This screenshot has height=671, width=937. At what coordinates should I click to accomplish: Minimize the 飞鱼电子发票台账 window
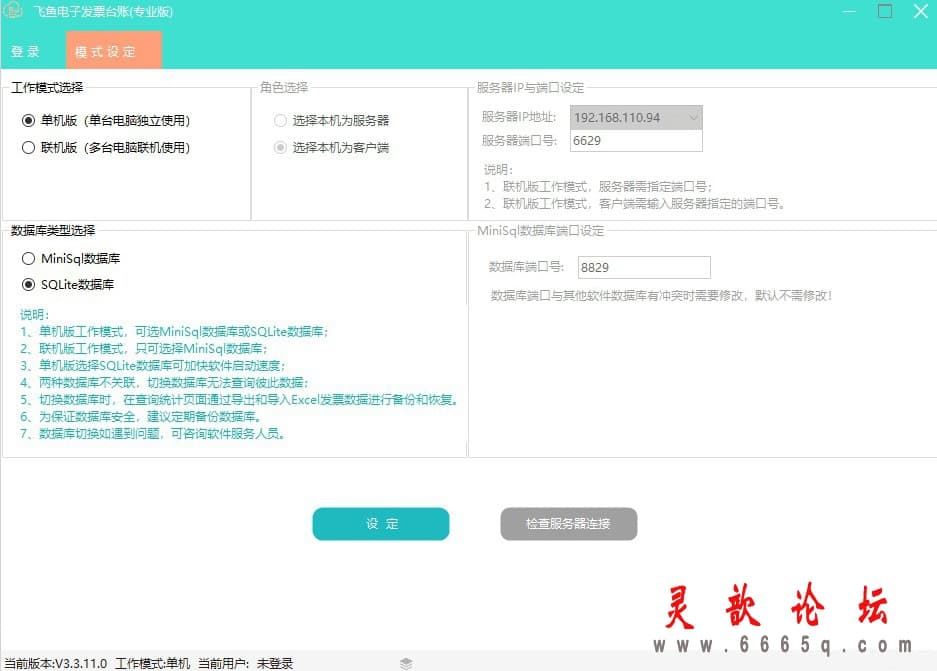pyautogui.click(x=849, y=11)
